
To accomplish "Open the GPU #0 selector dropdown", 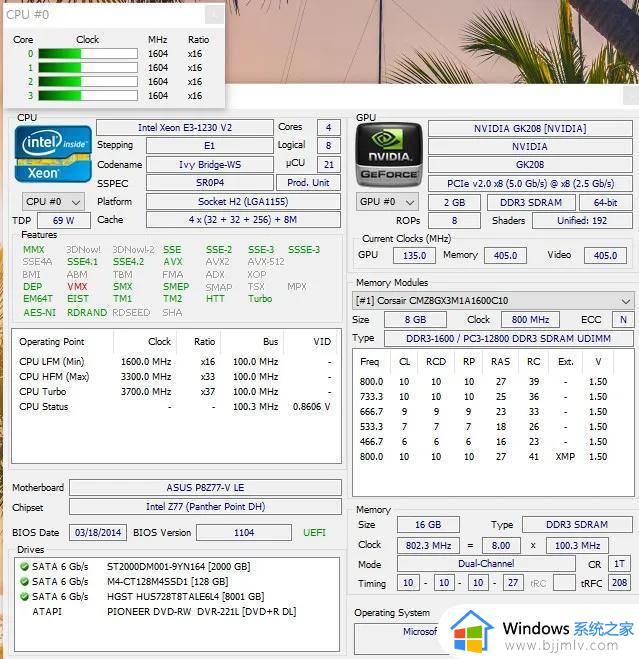I will click(x=387, y=202).
